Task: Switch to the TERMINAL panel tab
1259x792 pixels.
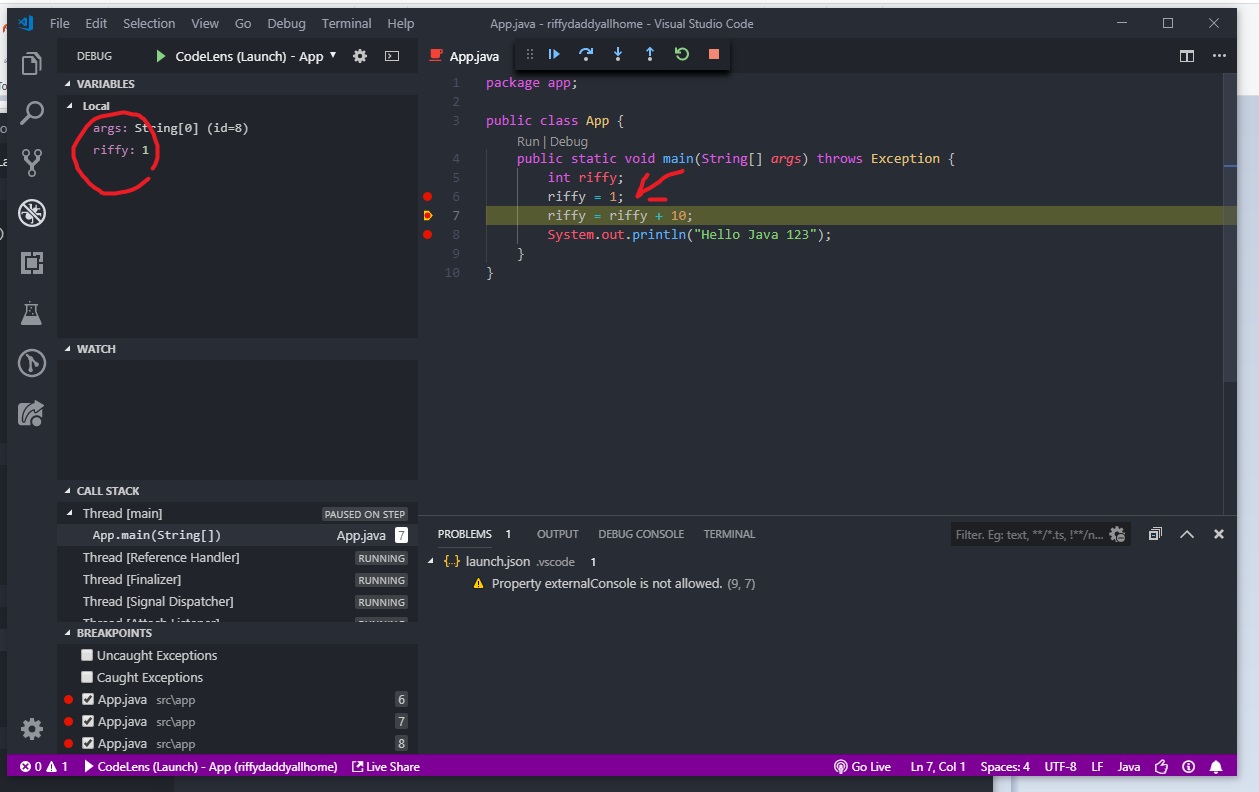Action: 729,534
